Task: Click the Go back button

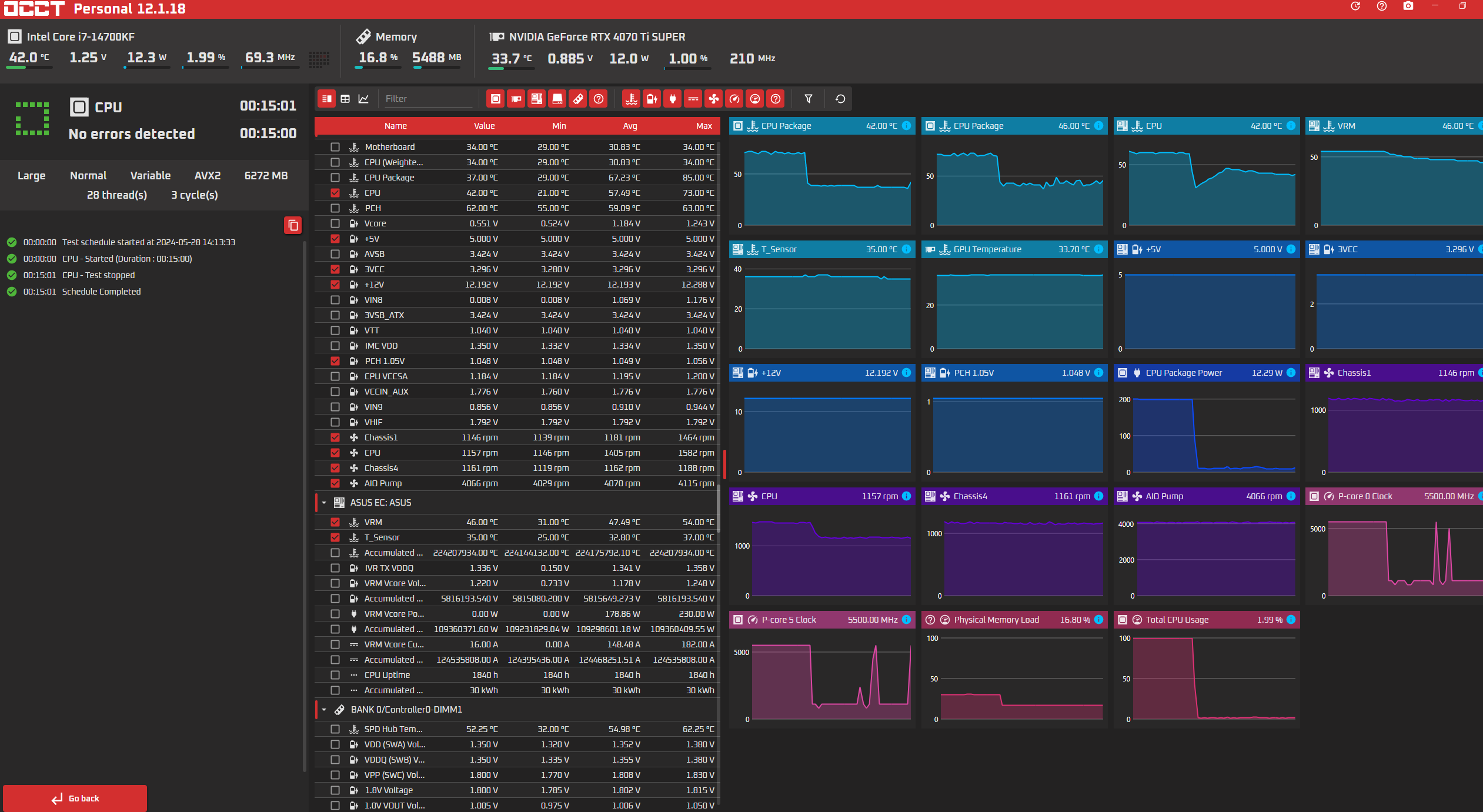Action: click(x=75, y=798)
